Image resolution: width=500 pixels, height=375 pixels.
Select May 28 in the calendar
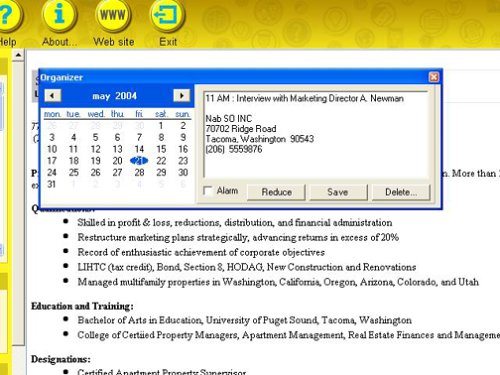pyautogui.click(x=139, y=173)
